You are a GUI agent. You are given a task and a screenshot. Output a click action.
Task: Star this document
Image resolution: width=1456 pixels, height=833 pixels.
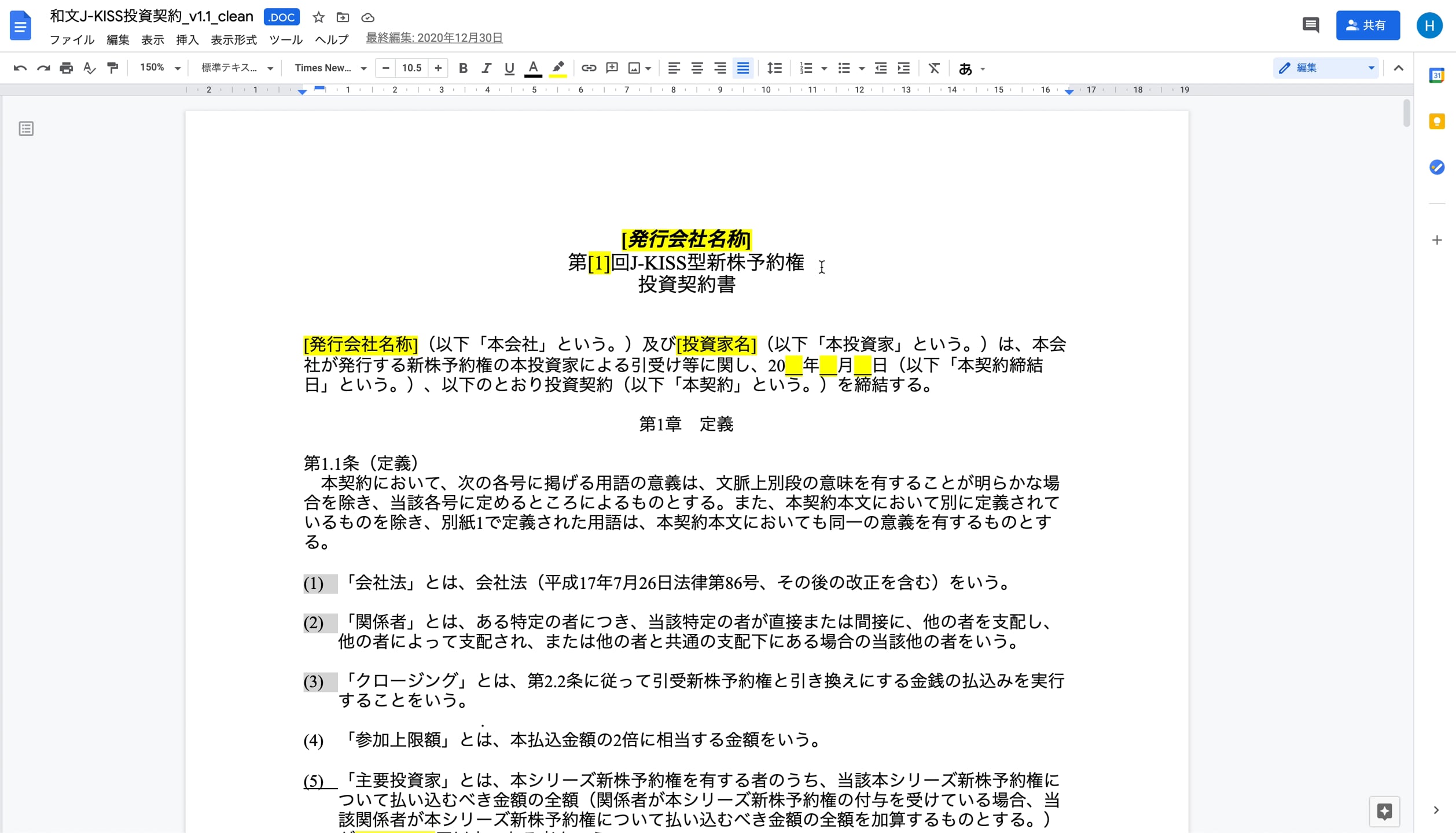tap(318, 17)
